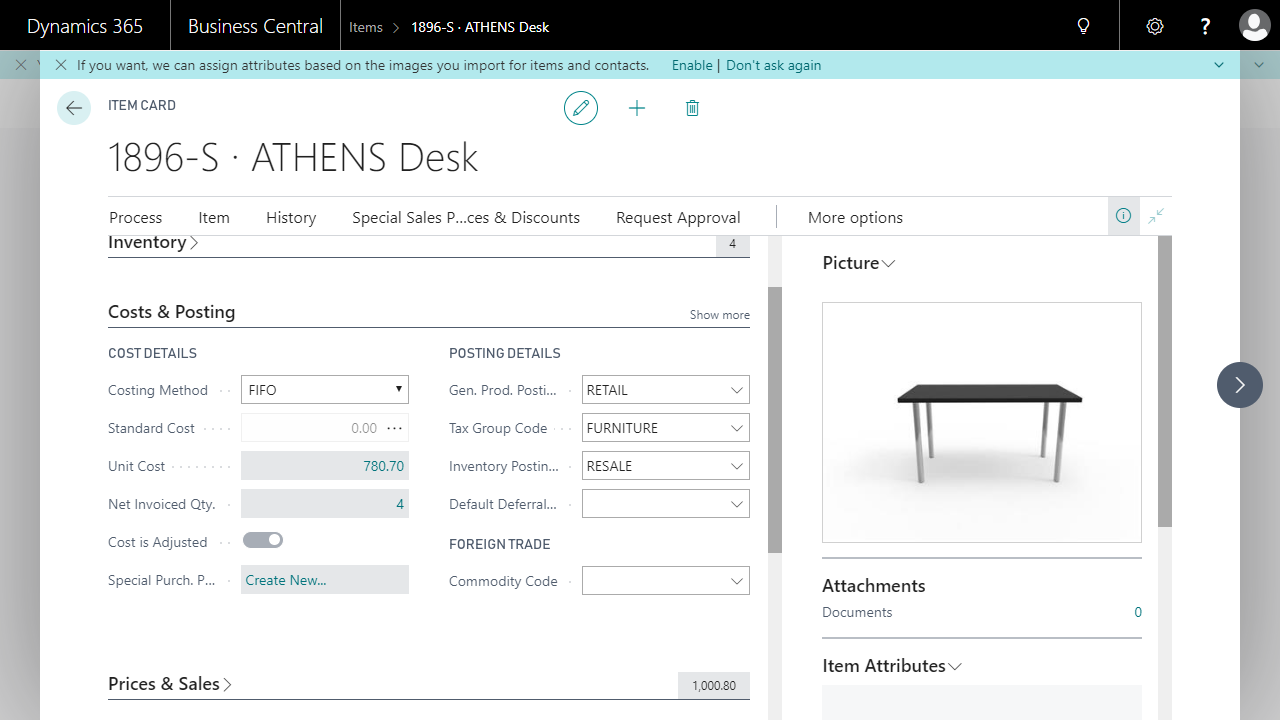The width and height of the screenshot is (1280, 720).
Task: Expand the Inventory section
Action: (153, 242)
